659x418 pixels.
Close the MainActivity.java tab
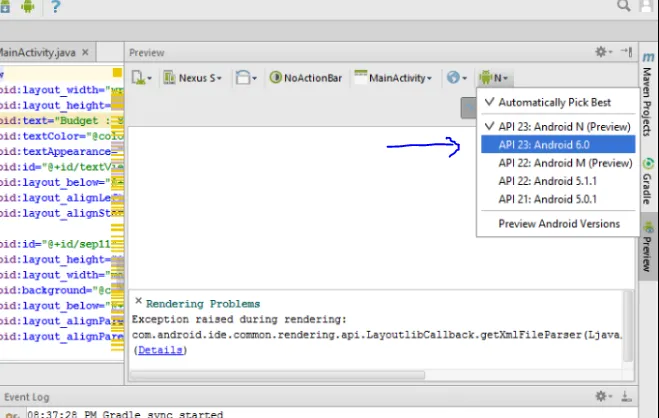(x=85, y=52)
